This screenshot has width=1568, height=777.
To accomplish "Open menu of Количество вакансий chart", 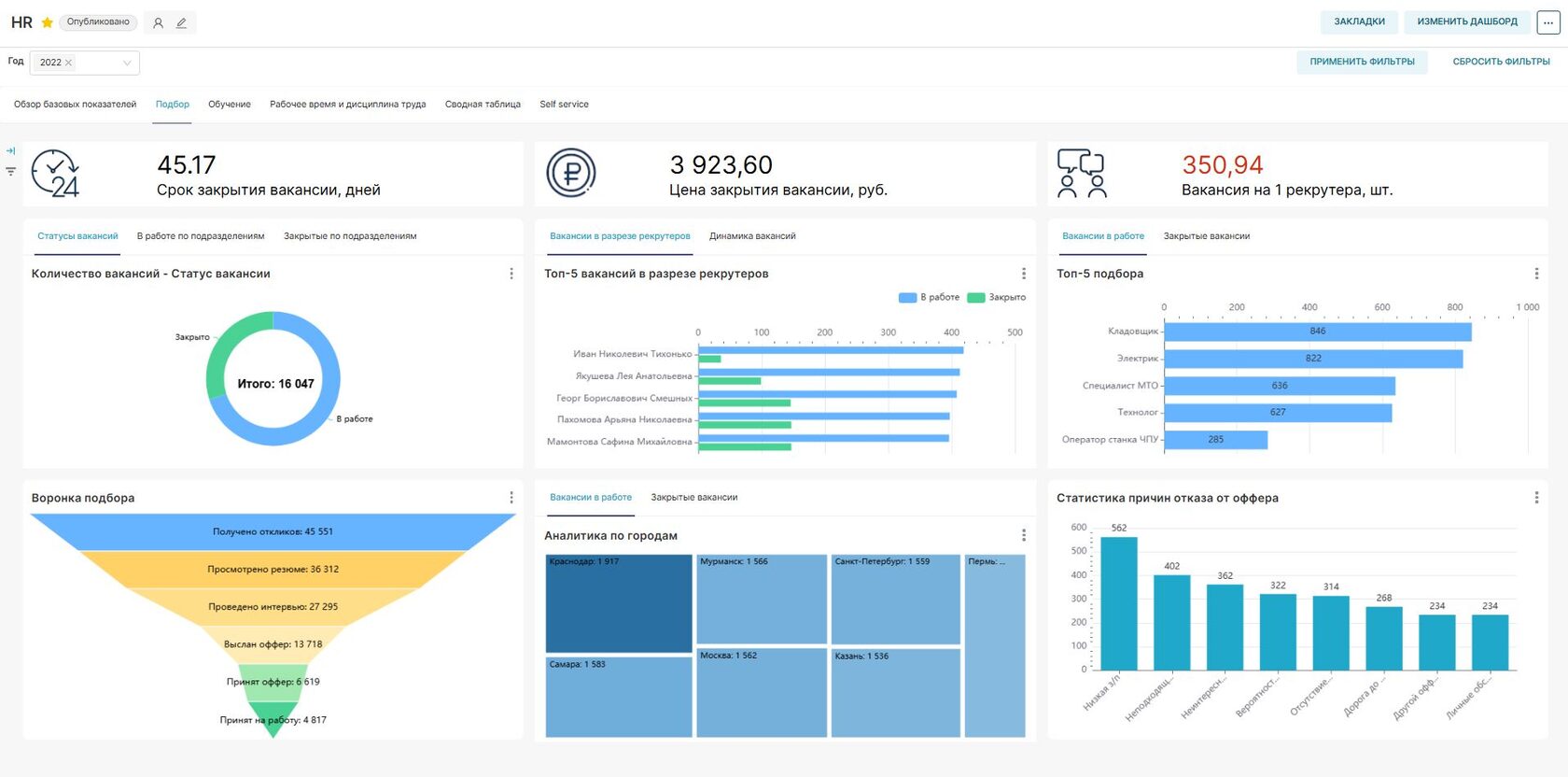I will click(511, 274).
